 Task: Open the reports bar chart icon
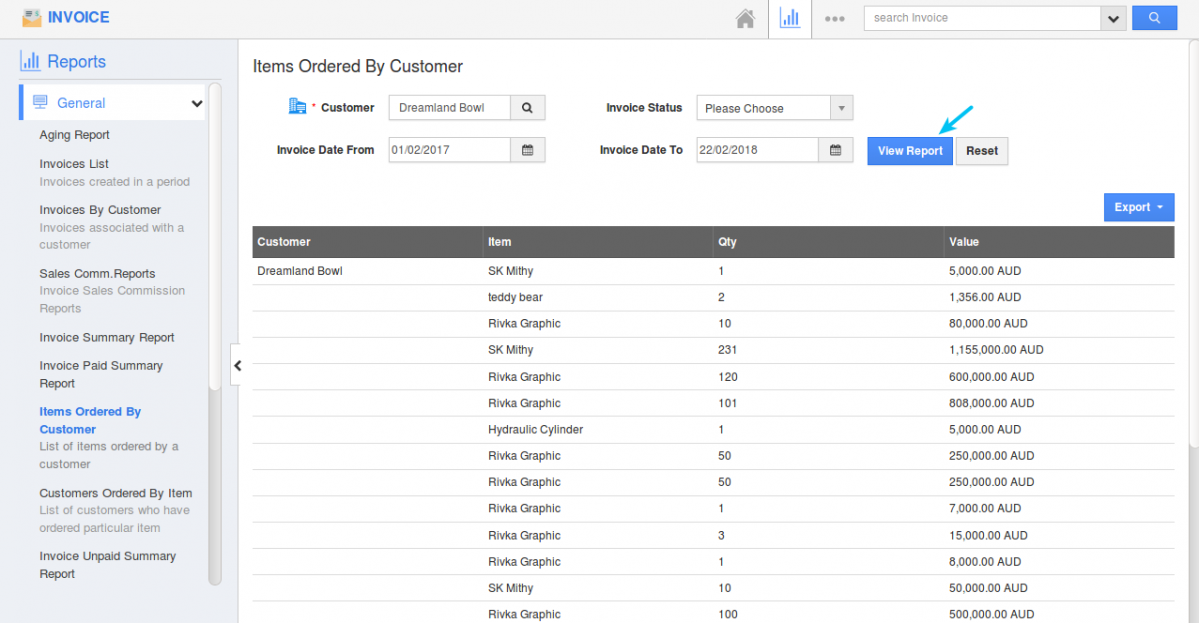coord(789,18)
